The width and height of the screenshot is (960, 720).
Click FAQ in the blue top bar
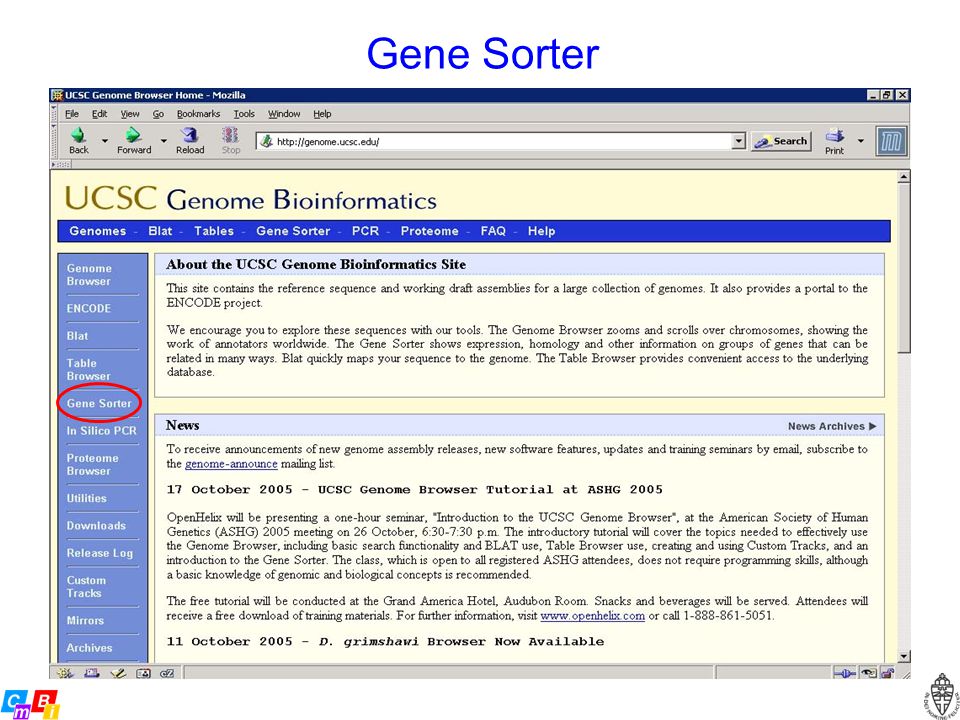pyautogui.click(x=493, y=231)
